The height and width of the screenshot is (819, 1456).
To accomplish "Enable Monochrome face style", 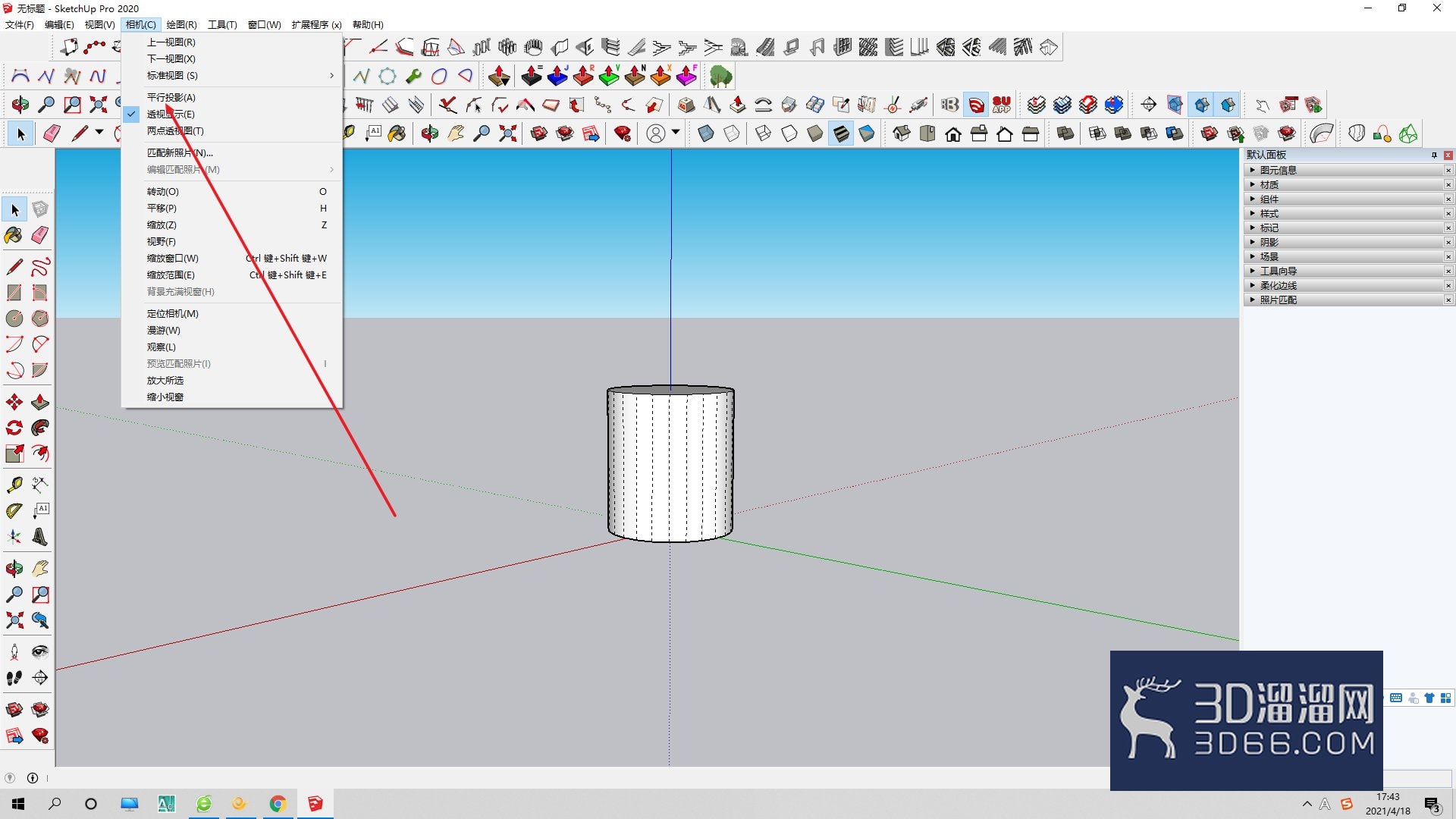I will click(867, 134).
